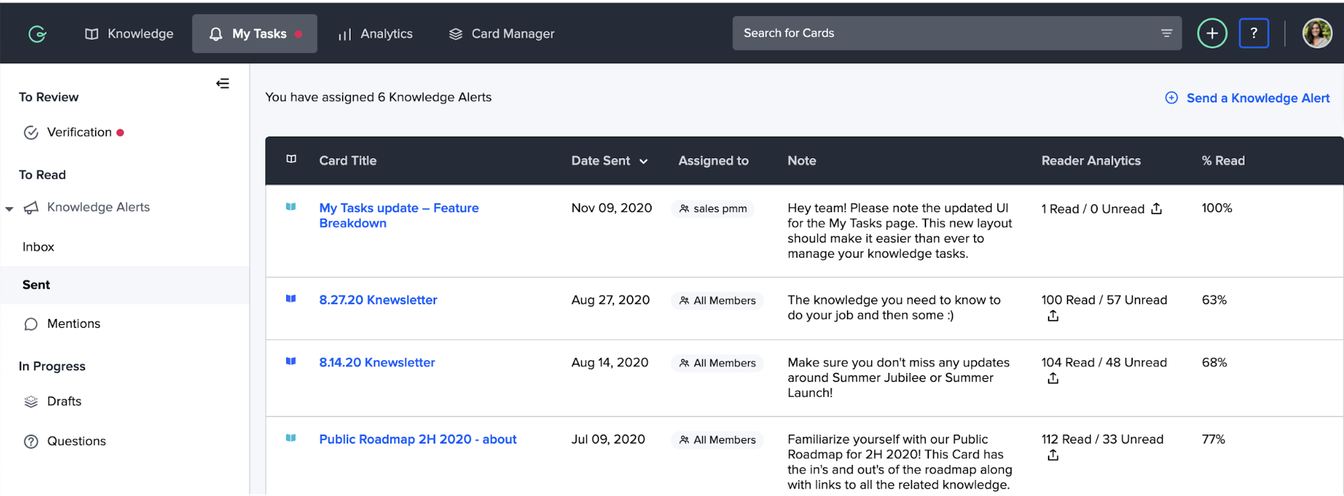The height and width of the screenshot is (496, 1344).
Task: Open the user profile avatar
Action: (x=1317, y=33)
